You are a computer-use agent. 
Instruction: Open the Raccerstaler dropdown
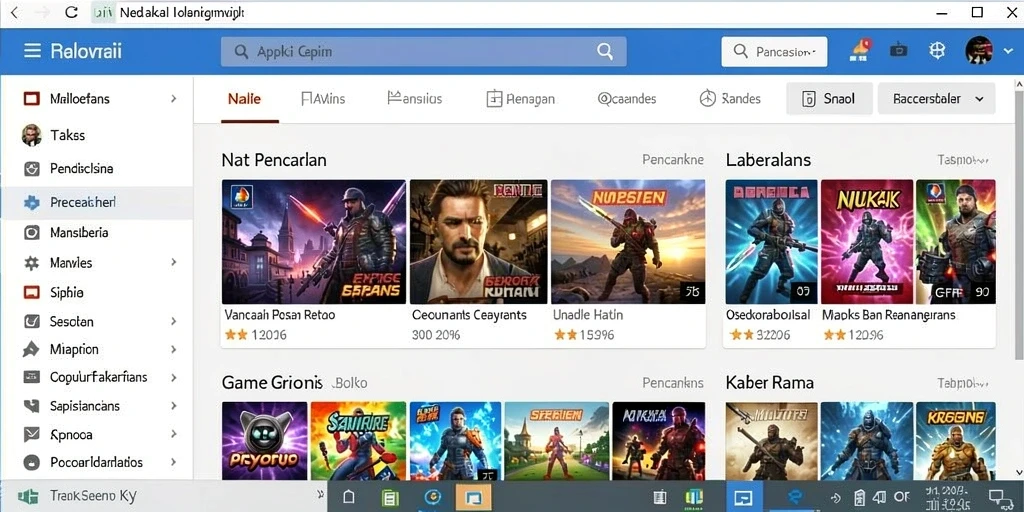(936, 99)
